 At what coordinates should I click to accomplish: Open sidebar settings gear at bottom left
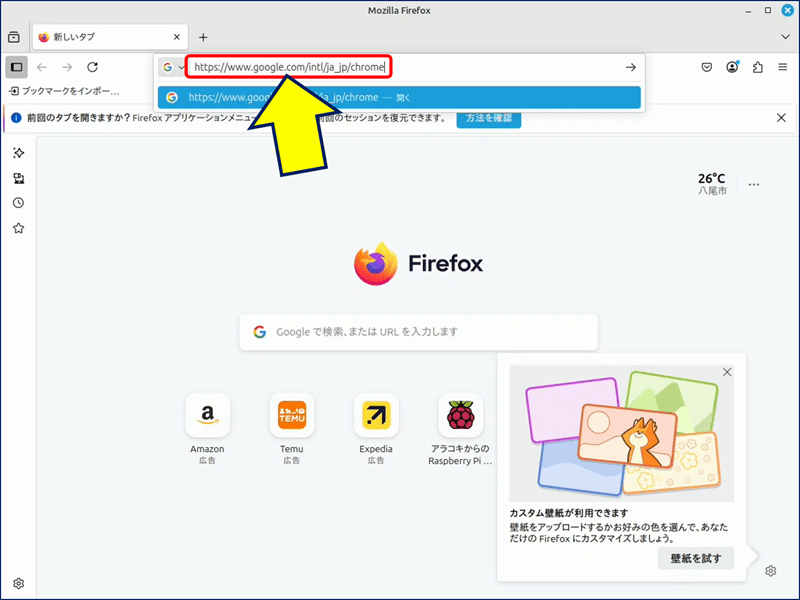(x=18, y=583)
